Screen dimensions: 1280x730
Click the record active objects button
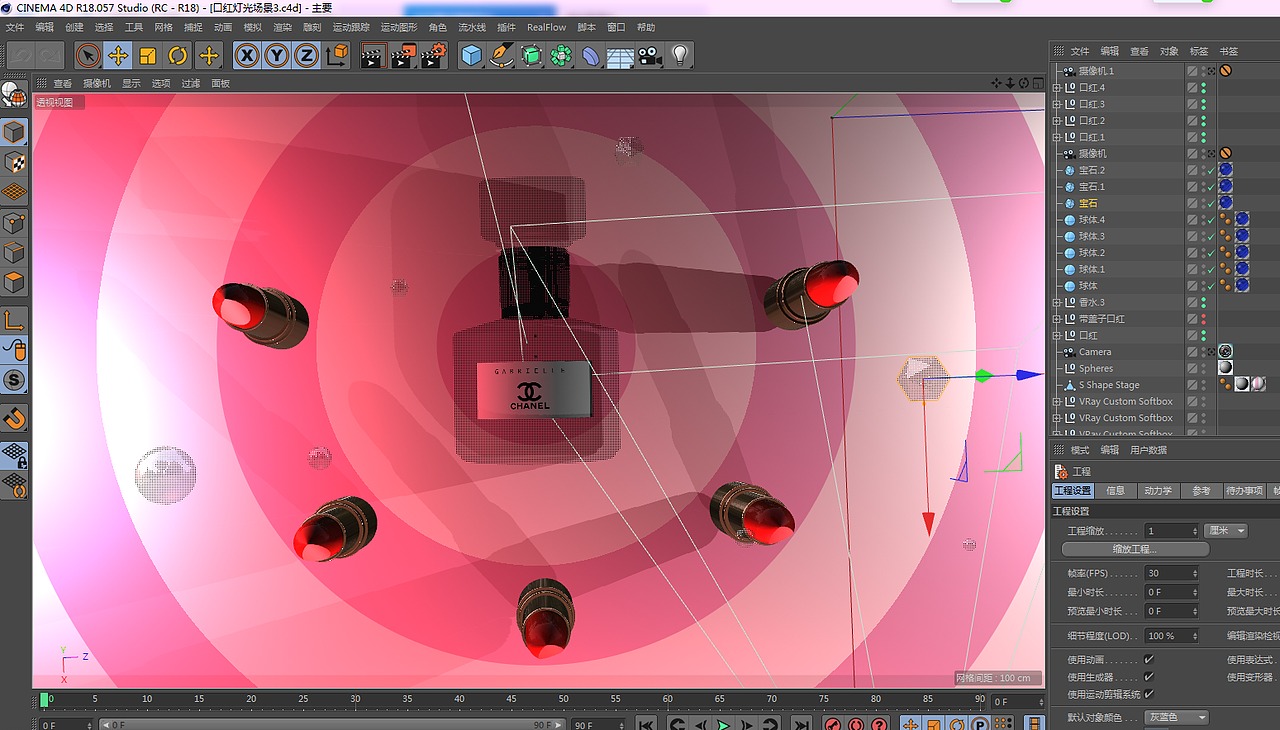point(832,724)
